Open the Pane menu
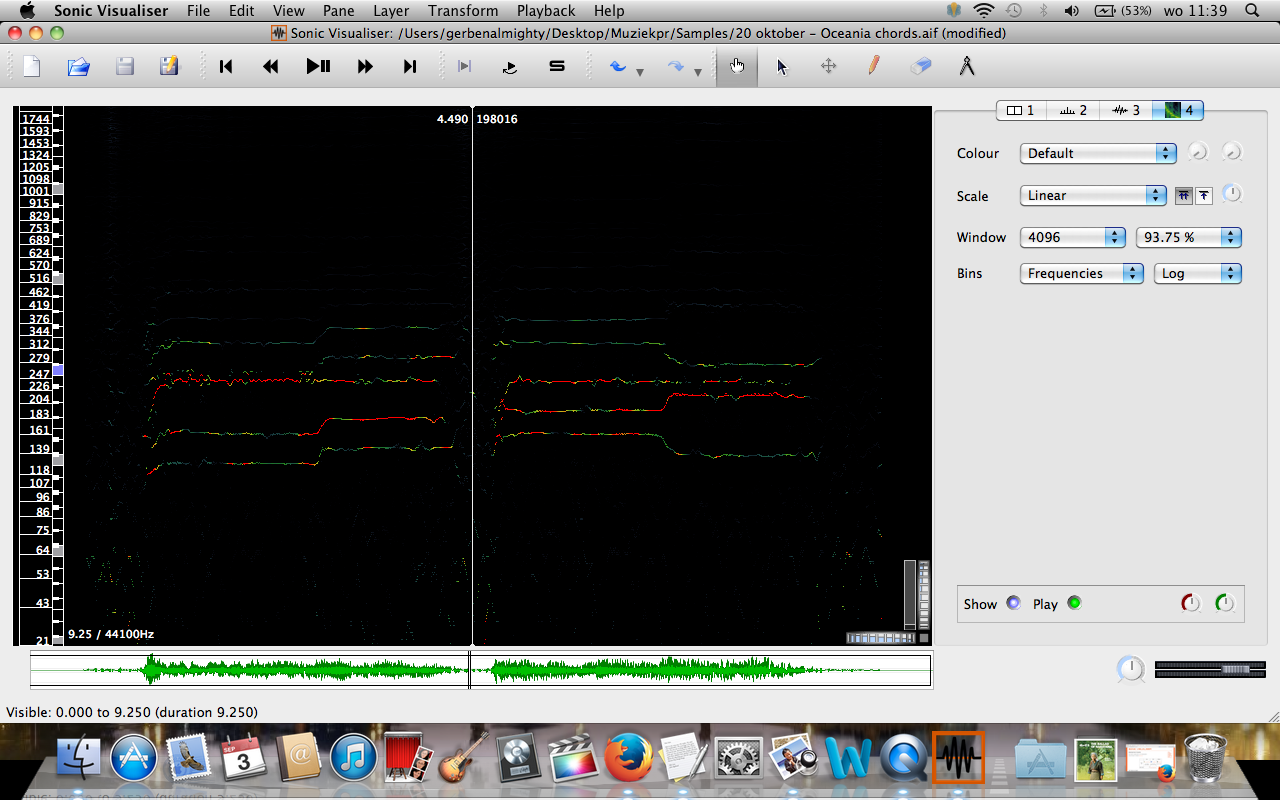Screen dimensions: 1280x800 click(x=338, y=10)
